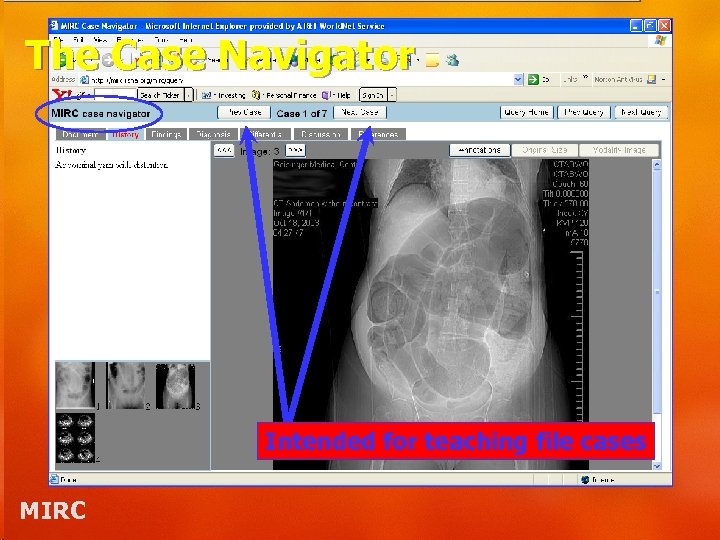The image size is (720, 540).
Task: Open the References tab
Action: 378,134
